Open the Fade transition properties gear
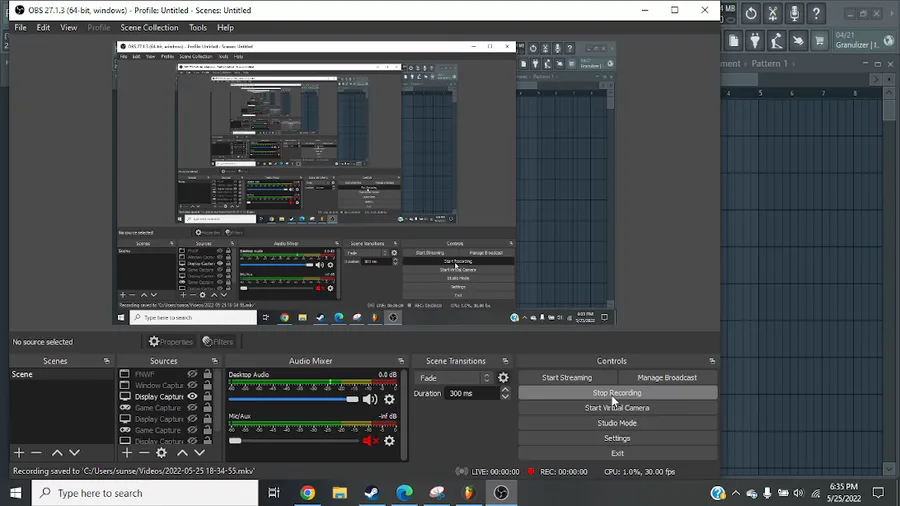 click(503, 377)
